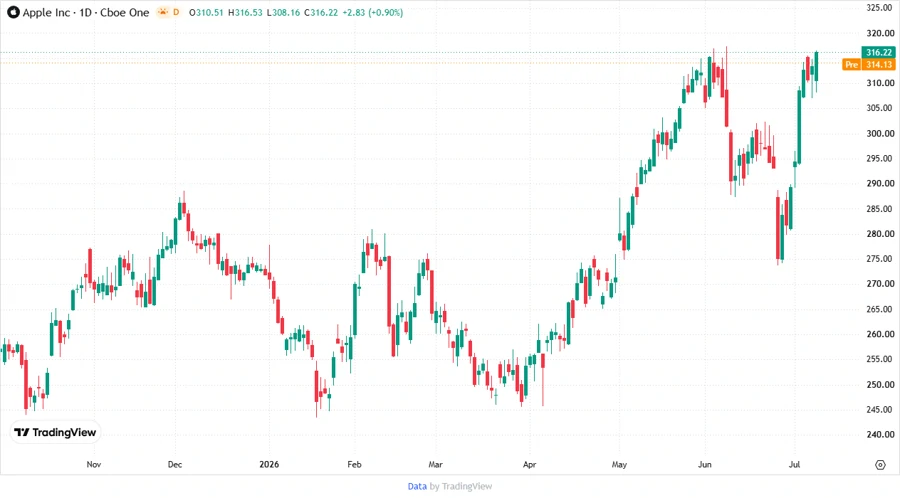900x498 pixels.
Task: Click the market status sun icon
Action: (x=163, y=12)
